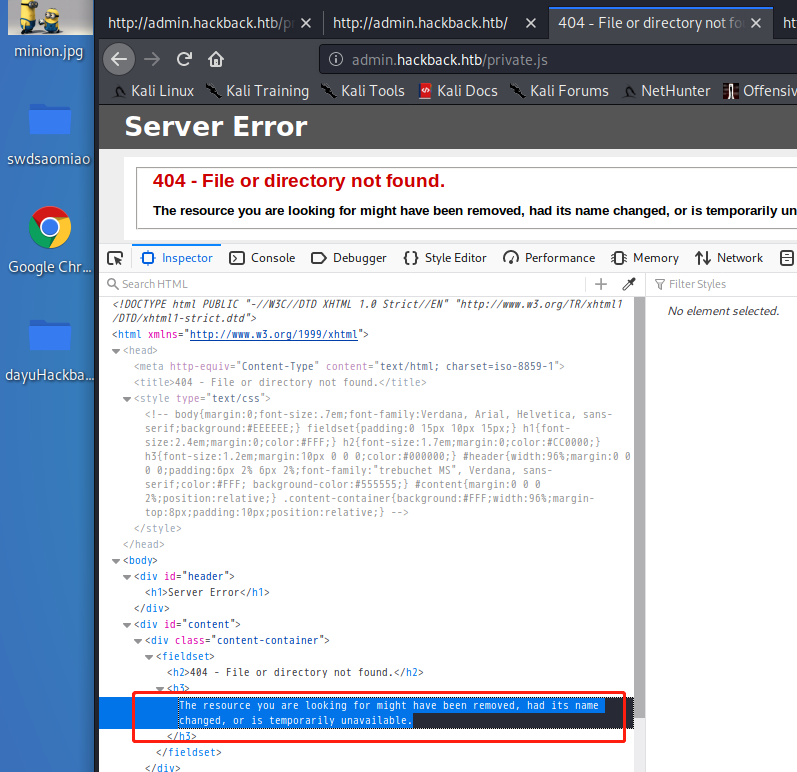
Task: Select the DOCTYPE declaration line
Action: (367, 311)
